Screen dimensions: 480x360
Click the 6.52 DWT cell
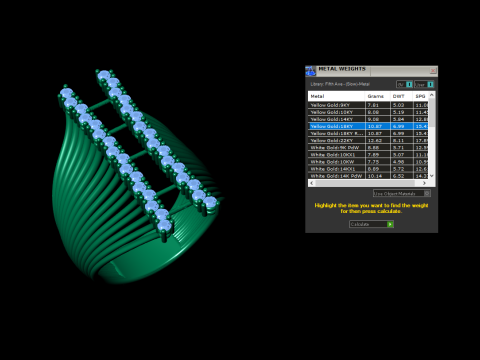coord(401,176)
